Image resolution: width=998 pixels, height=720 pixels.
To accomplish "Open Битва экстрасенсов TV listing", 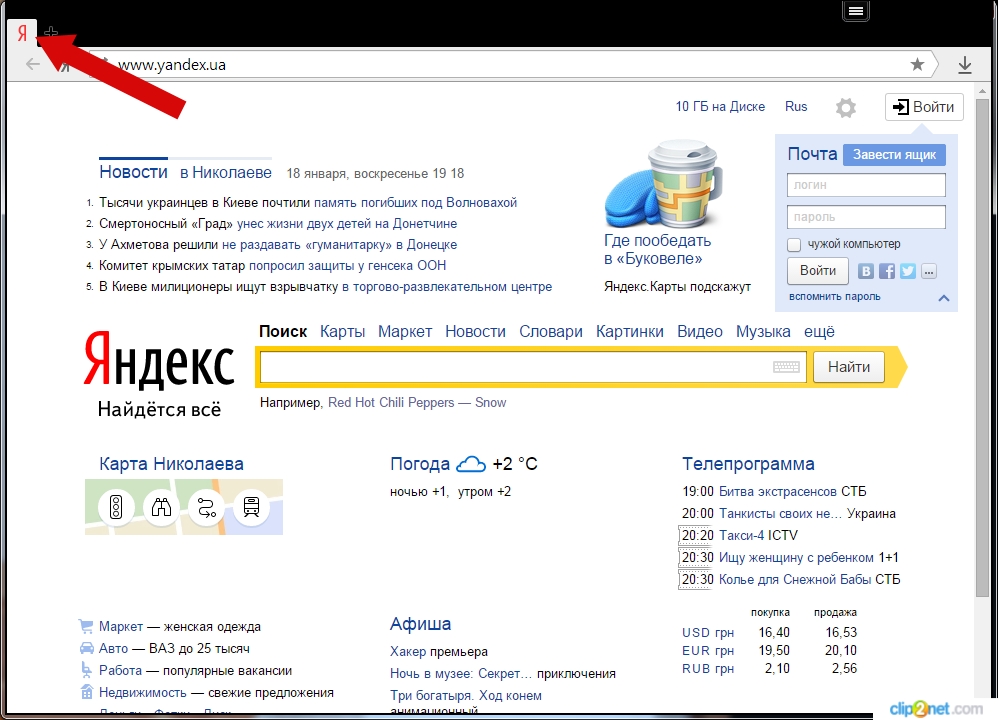I will (778, 491).
